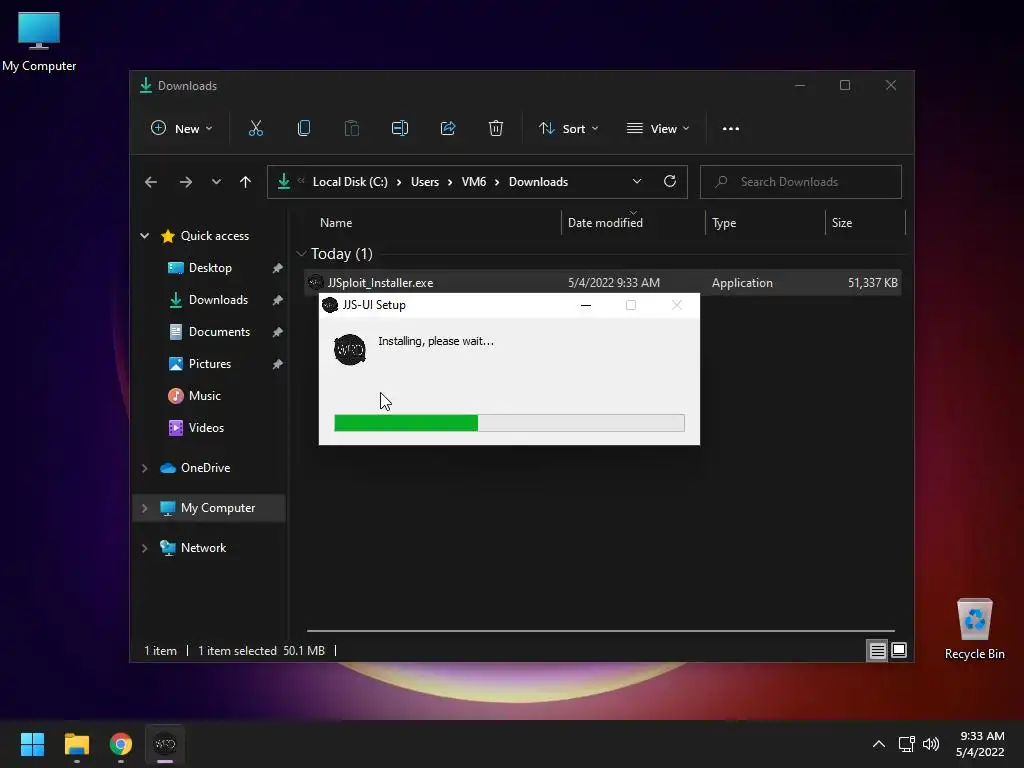Click the network icon in tray
This screenshot has width=1024, height=768.
(x=906, y=744)
